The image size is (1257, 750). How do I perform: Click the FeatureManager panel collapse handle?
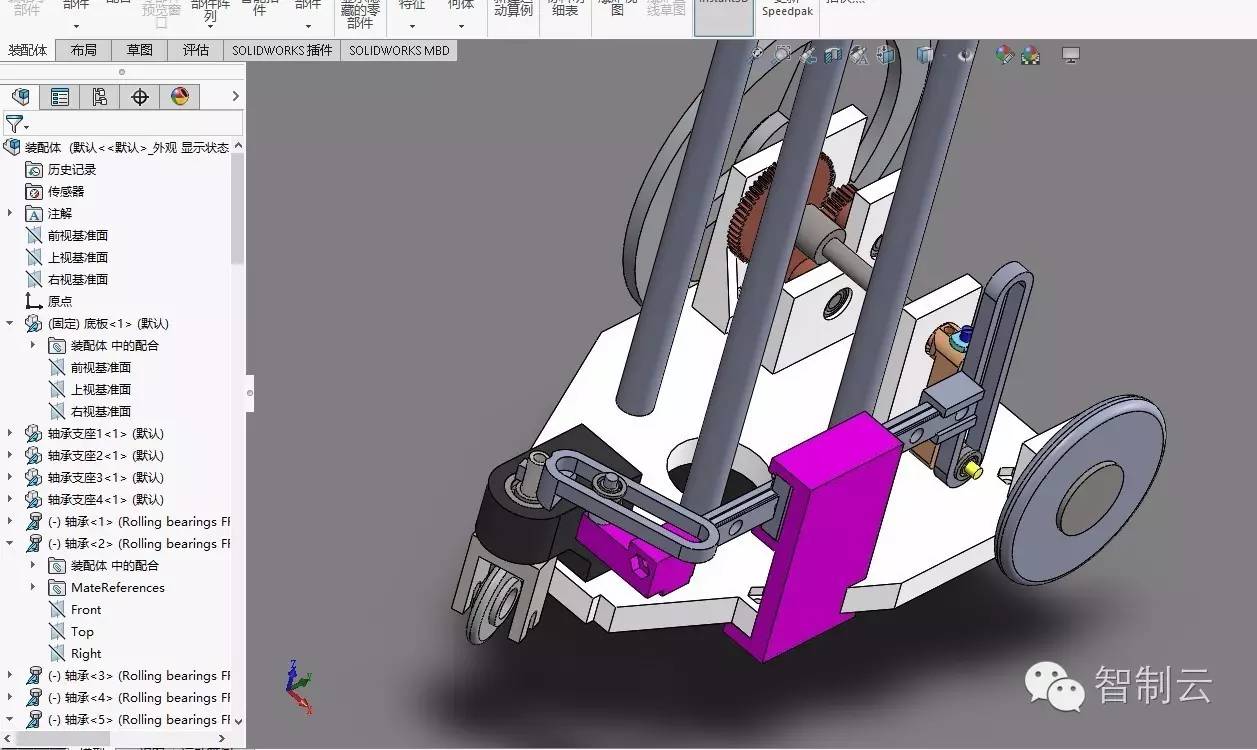tap(250, 394)
